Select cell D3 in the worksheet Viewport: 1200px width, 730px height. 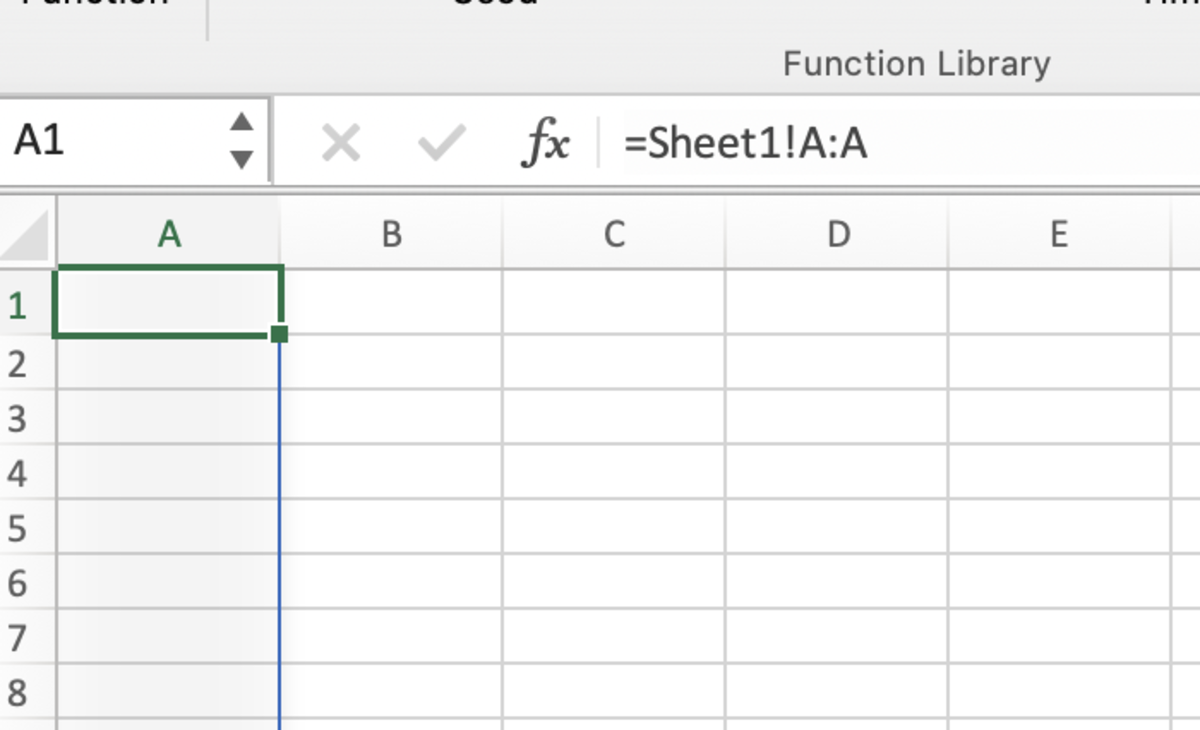point(837,417)
